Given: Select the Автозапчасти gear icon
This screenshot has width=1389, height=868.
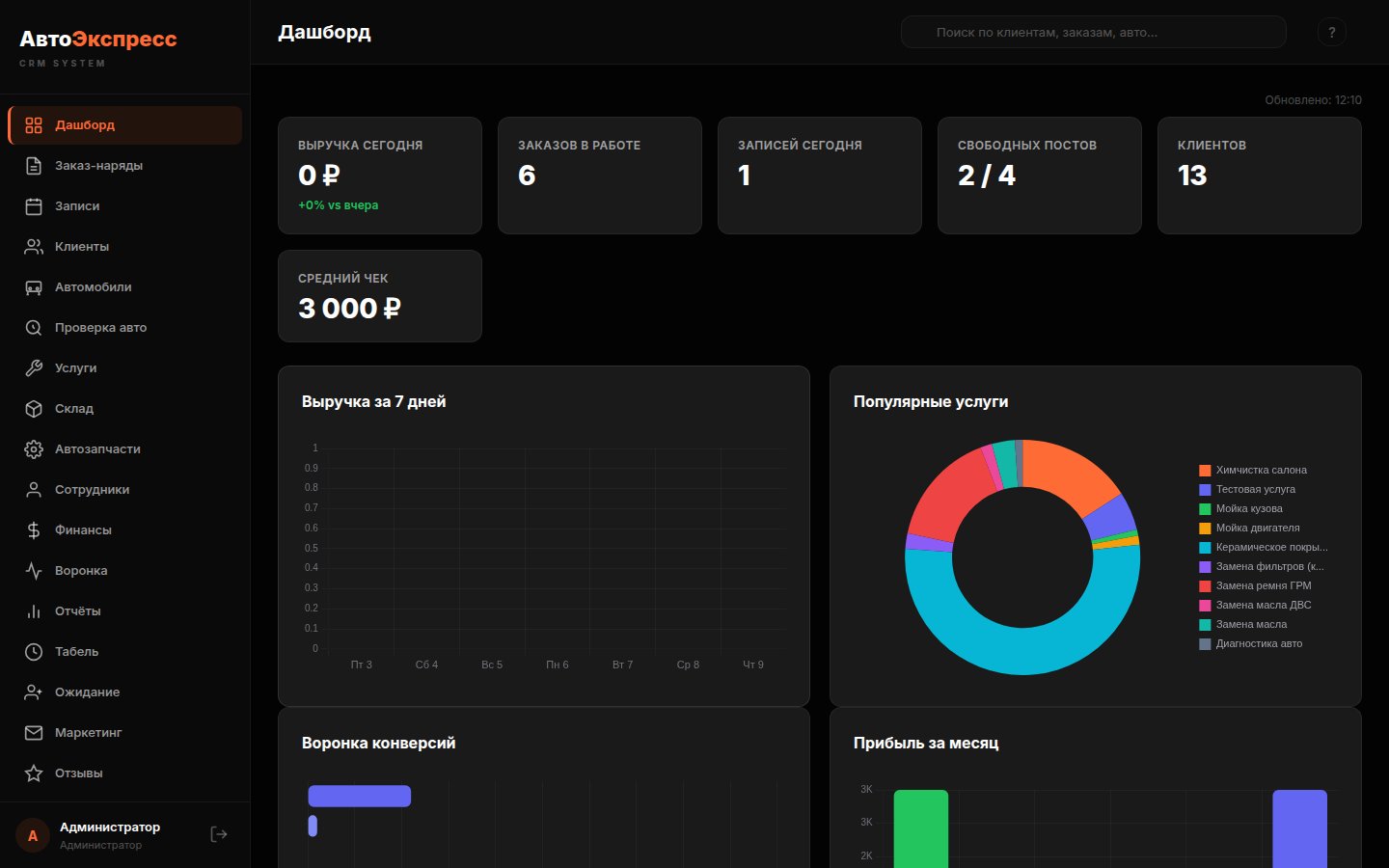Looking at the screenshot, I should [33, 448].
